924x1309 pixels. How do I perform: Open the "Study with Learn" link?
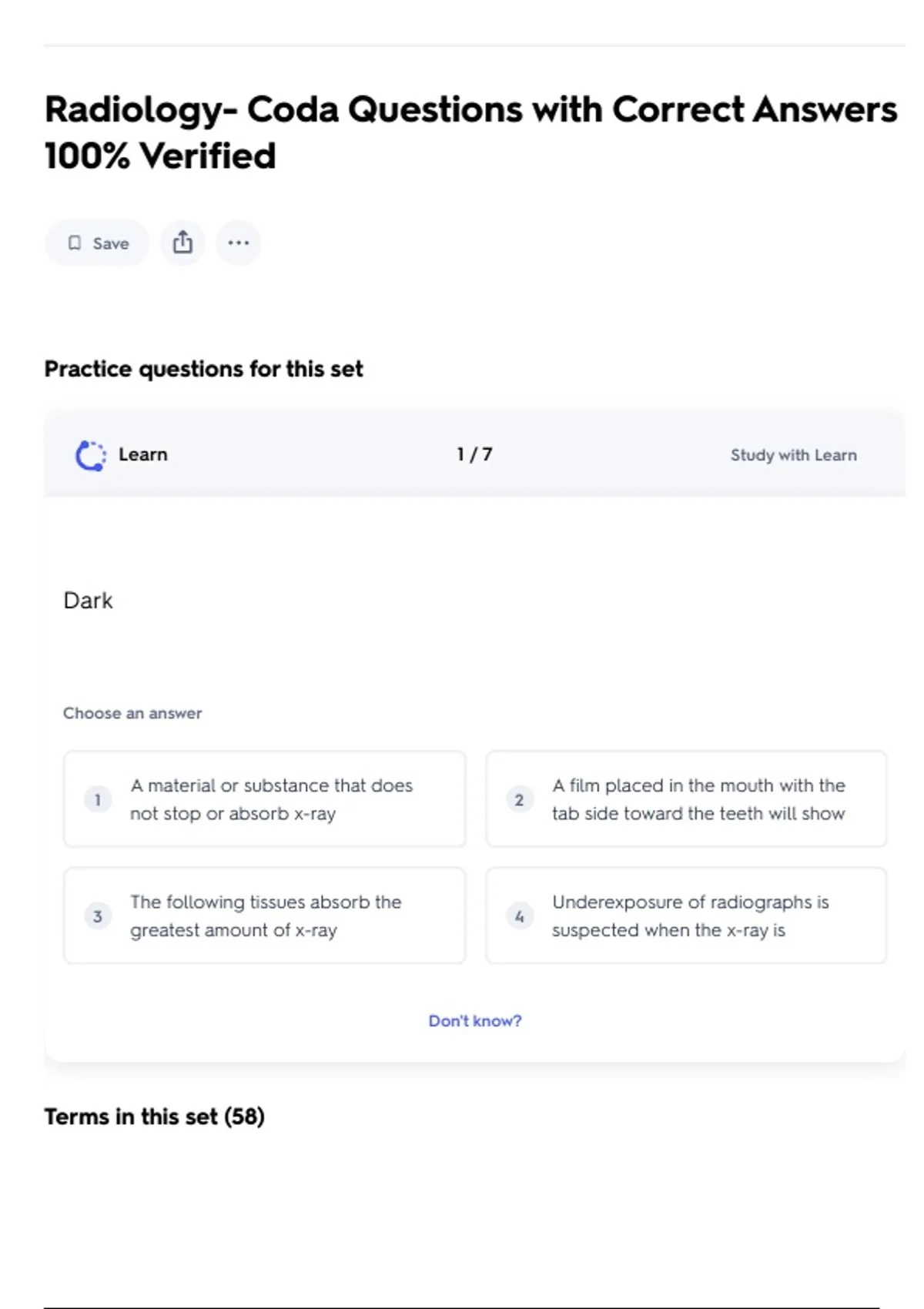point(793,455)
